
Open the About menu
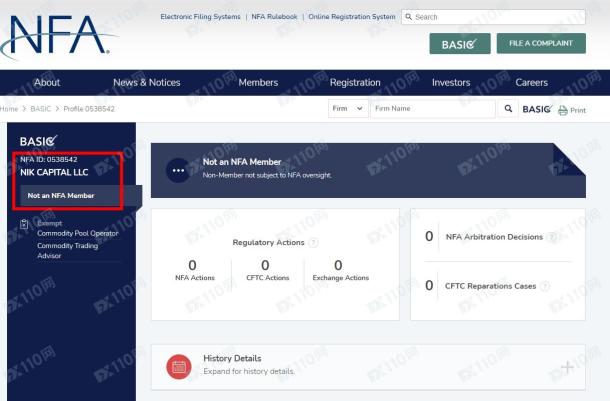(x=47, y=82)
